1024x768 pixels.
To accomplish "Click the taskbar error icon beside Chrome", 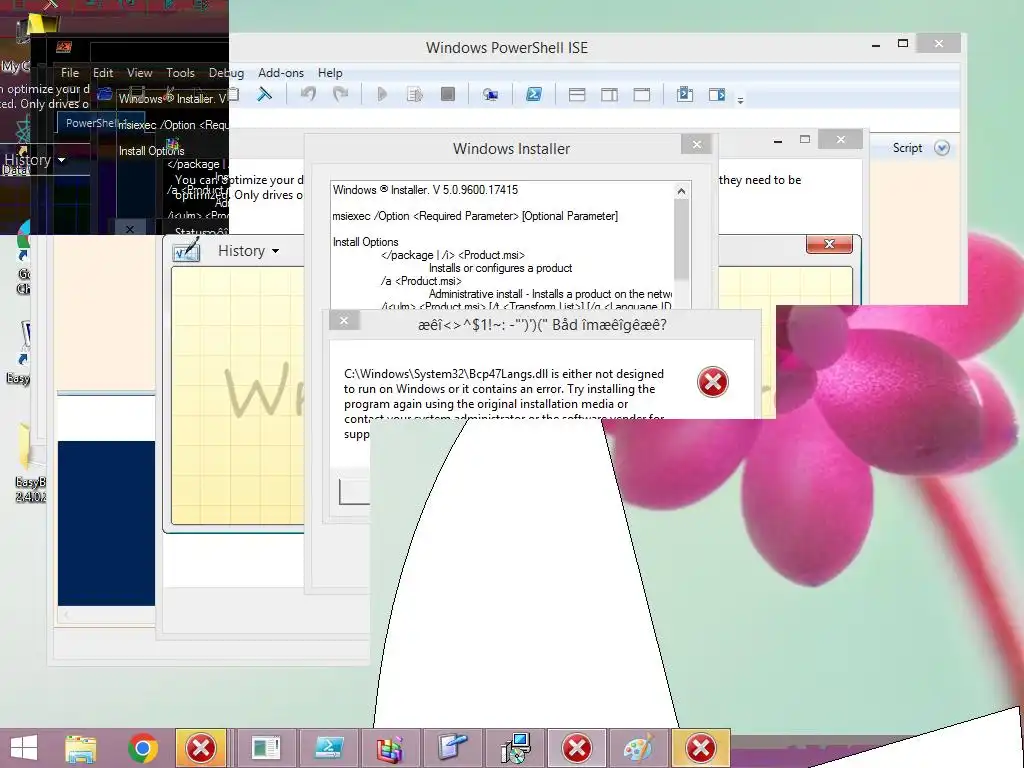I will [x=200, y=748].
